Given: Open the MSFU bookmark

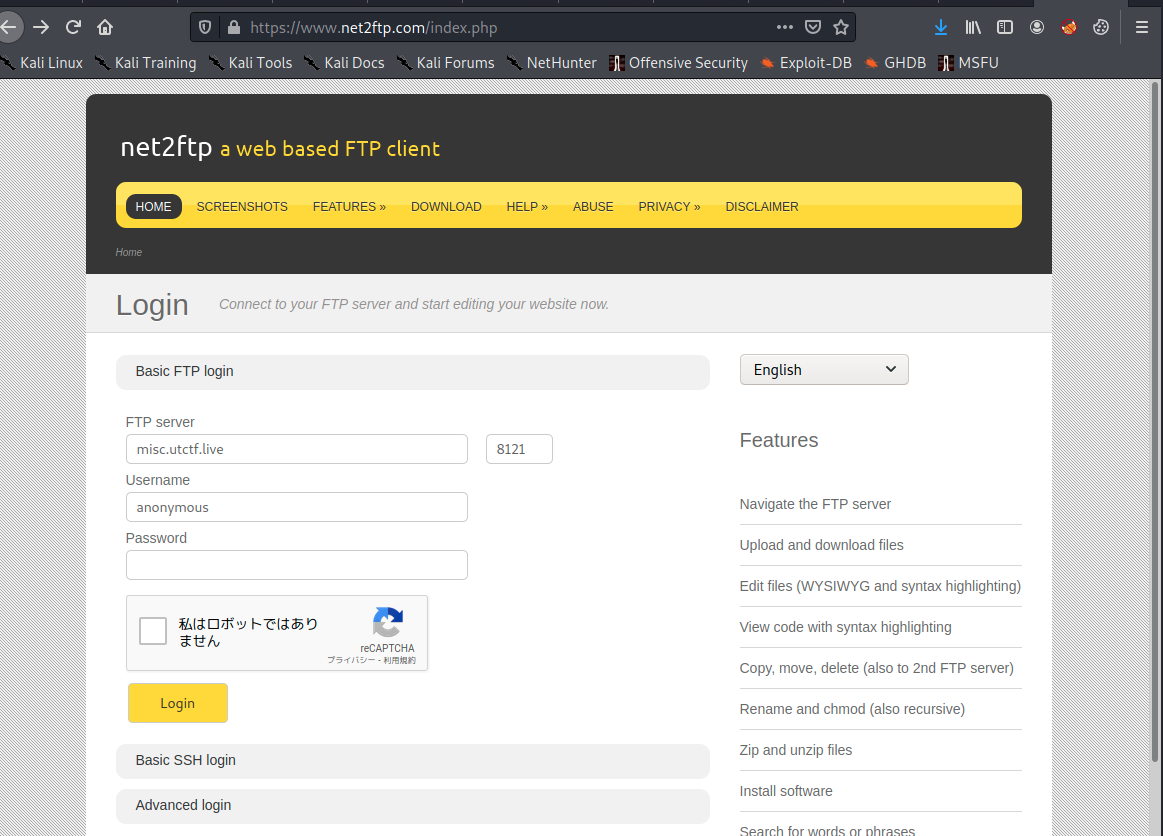Looking at the screenshot, I should 969,63.
